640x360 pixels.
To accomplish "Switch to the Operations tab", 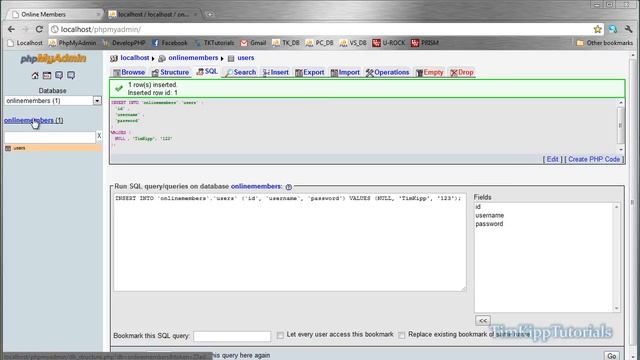I will click(x=387, y=72).
